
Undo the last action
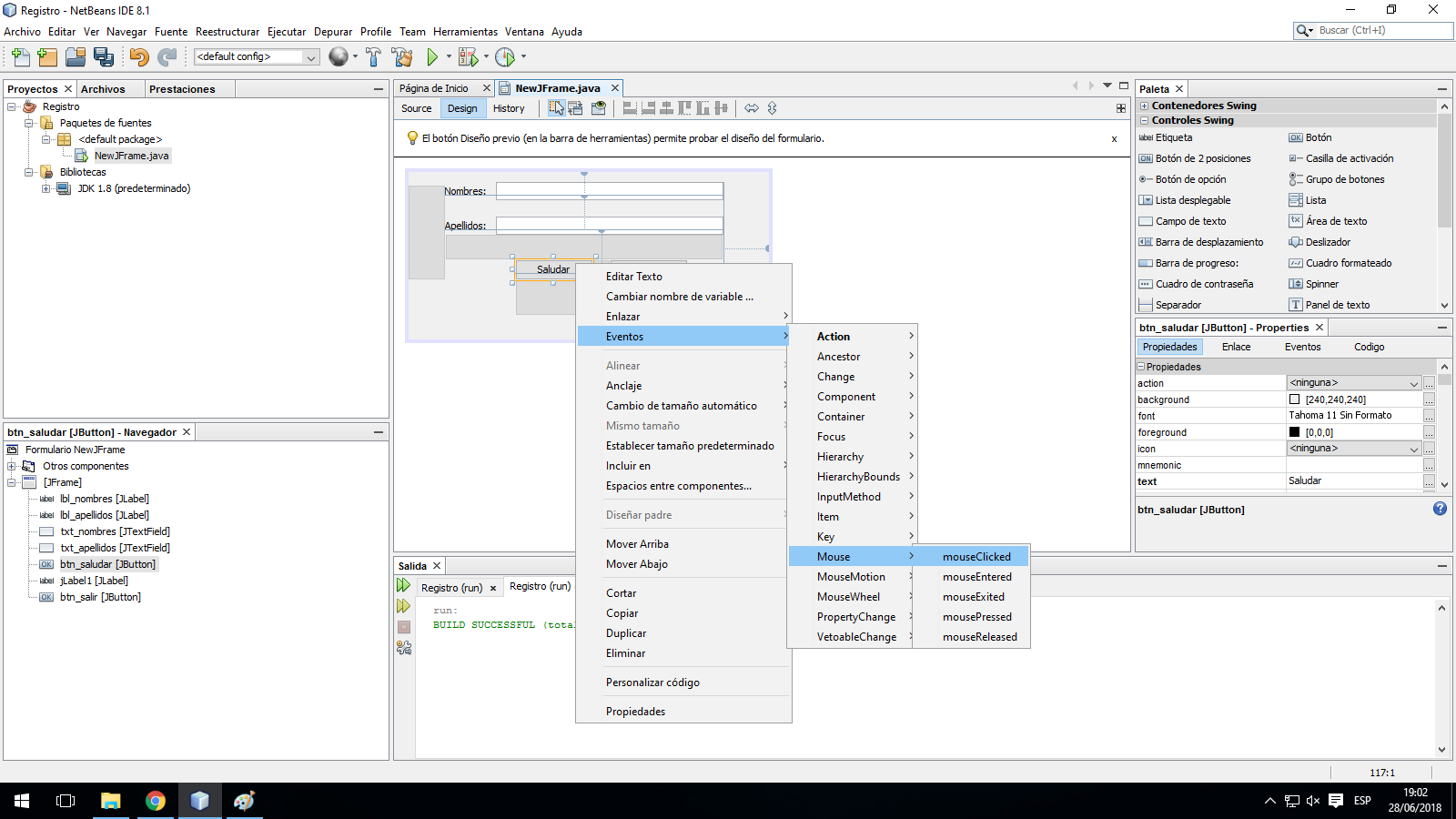click(x=137, y=56)
